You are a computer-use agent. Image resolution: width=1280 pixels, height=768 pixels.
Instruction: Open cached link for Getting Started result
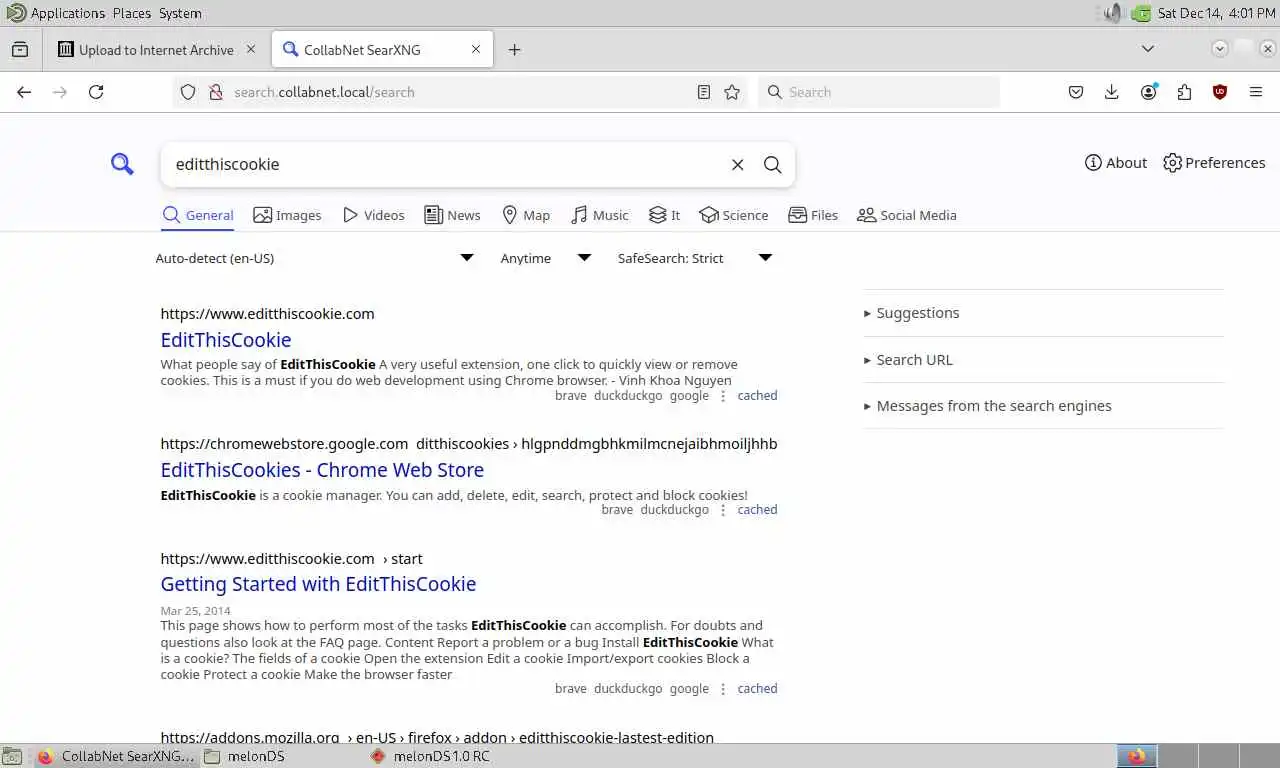coord(757,689)
